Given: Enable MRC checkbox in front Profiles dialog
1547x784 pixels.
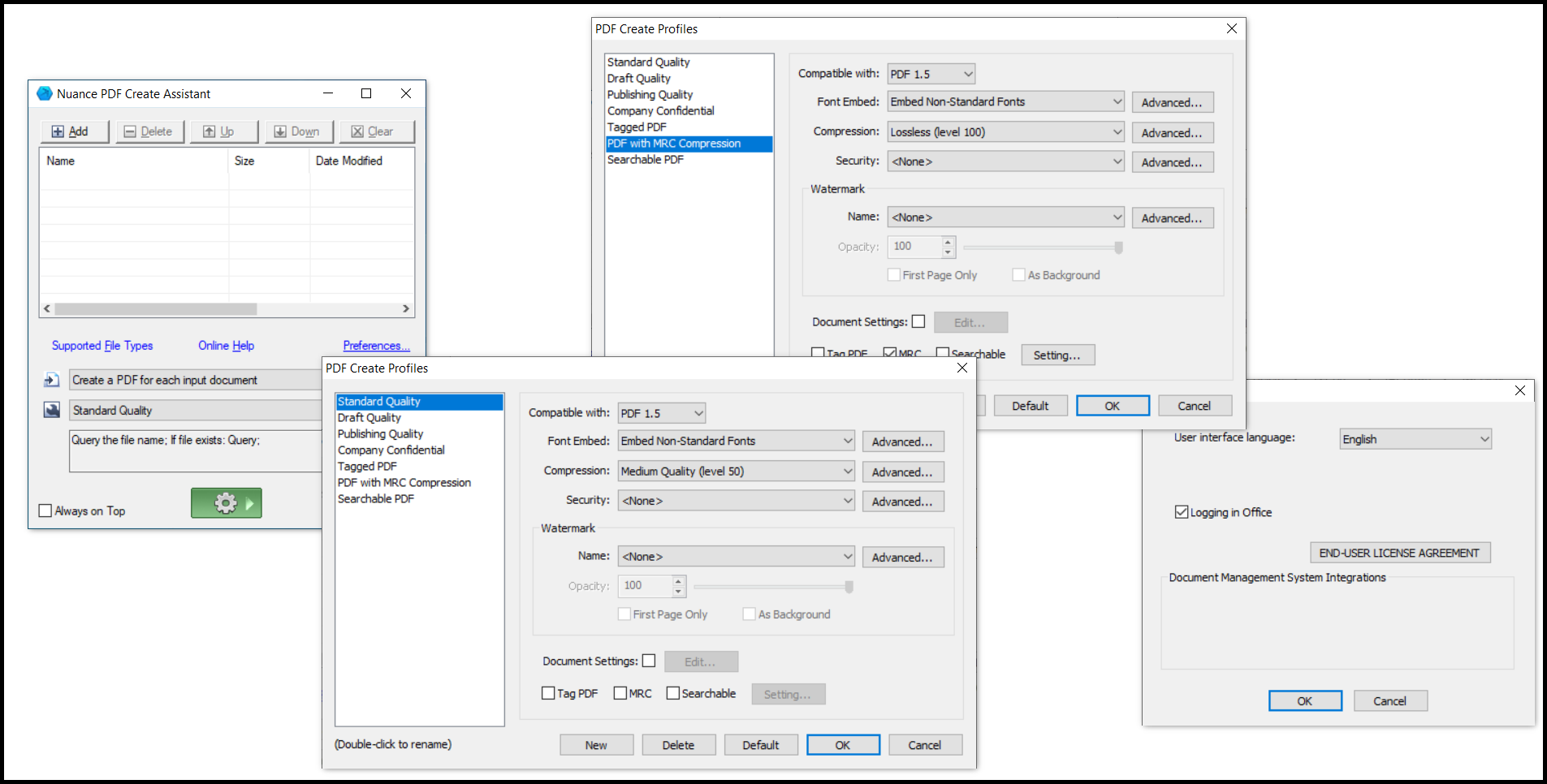Looking at the screenshot, I should tap(620, 693).
